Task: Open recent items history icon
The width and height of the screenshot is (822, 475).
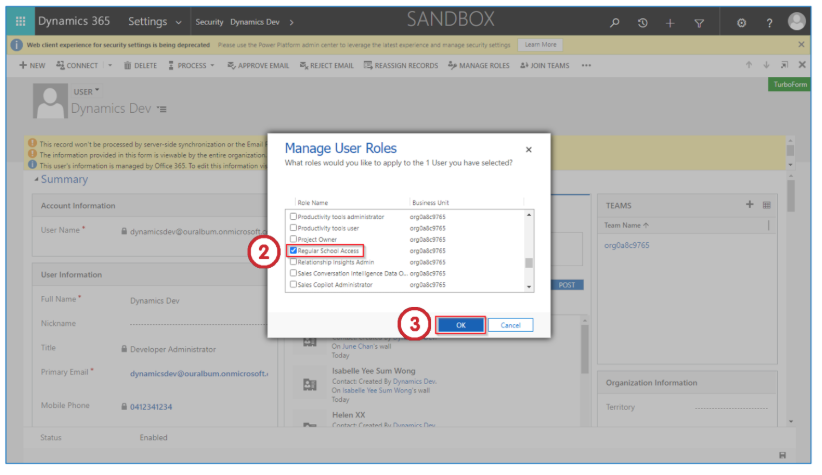Action: 643,22
